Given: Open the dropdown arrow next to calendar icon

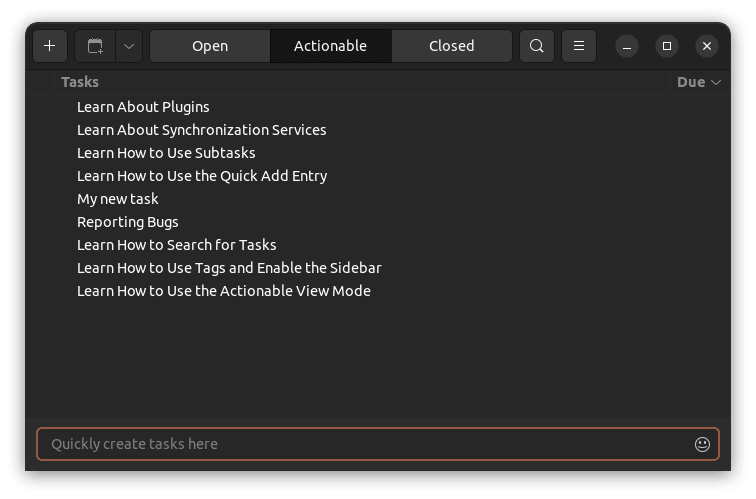Looking at the screenshot, I should [x=129, y=46].
